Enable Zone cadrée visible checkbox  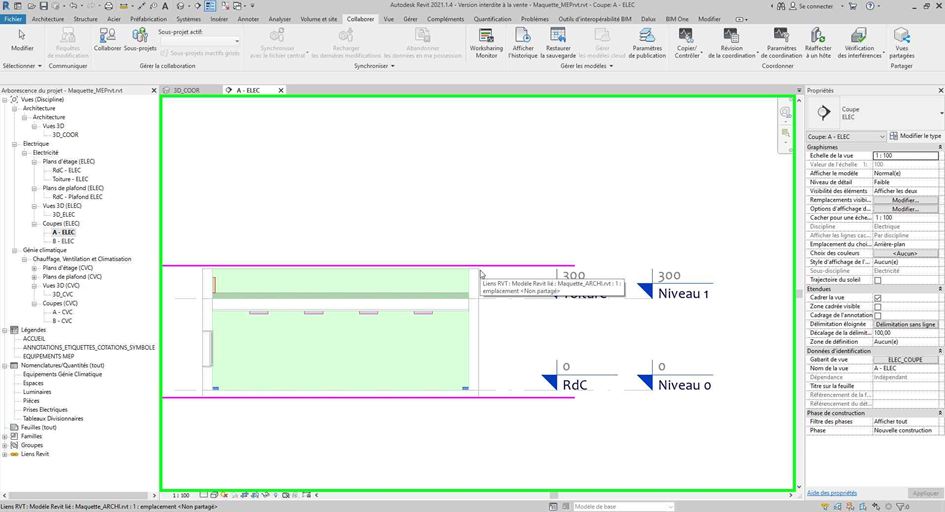tap(878, 307)
